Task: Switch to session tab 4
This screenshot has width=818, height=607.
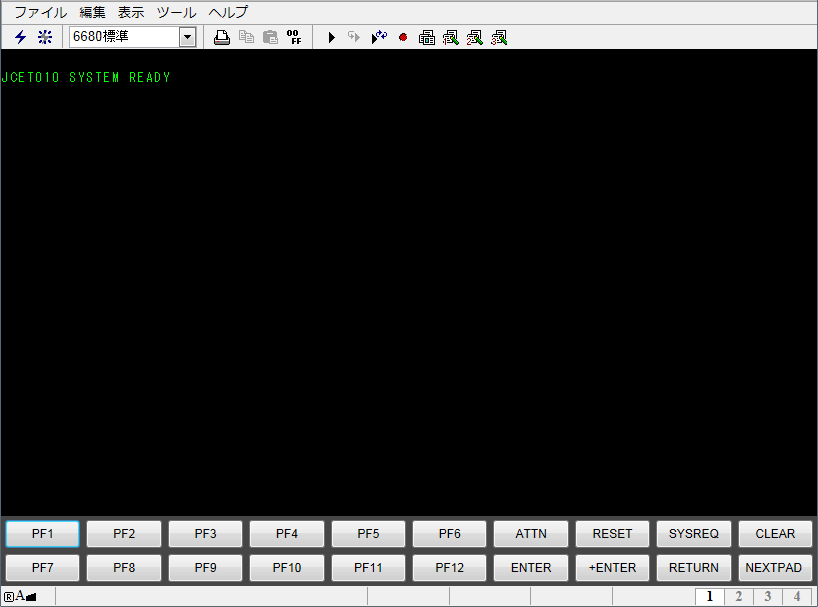Action: tap(797, 597)
